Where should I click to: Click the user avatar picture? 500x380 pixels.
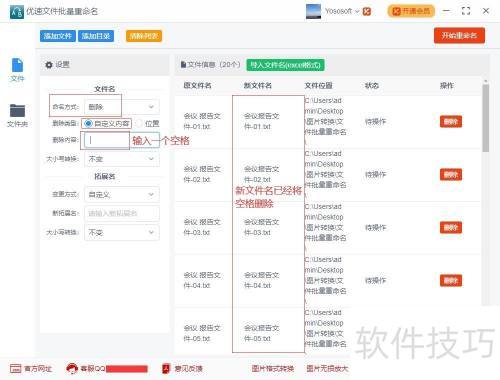313,12
